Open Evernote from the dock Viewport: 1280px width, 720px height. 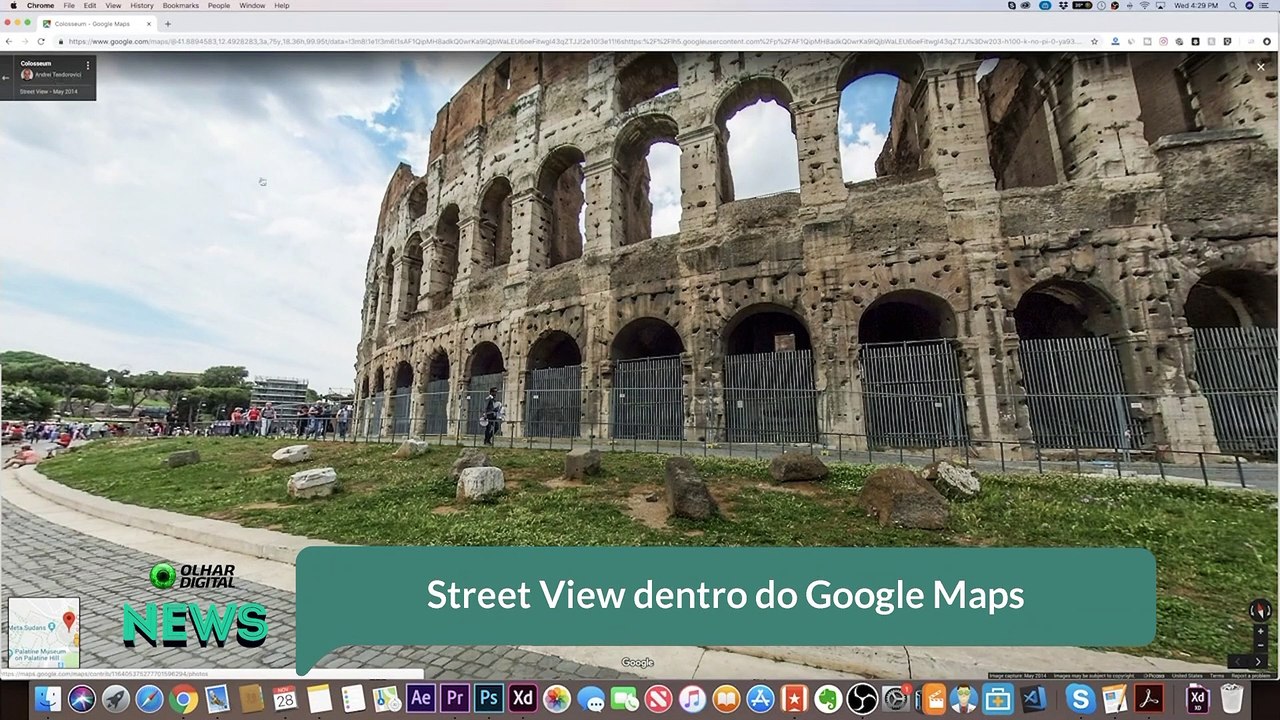pyautogui.click(x=828, y=699)
